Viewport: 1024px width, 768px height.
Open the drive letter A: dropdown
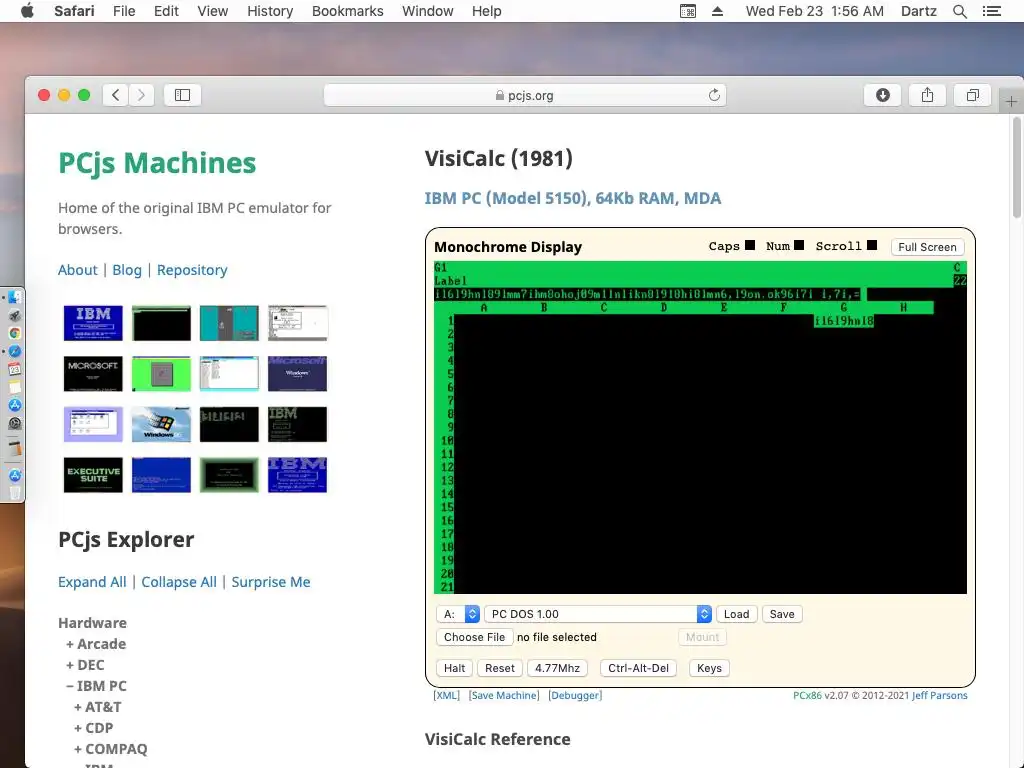point(458,614)
